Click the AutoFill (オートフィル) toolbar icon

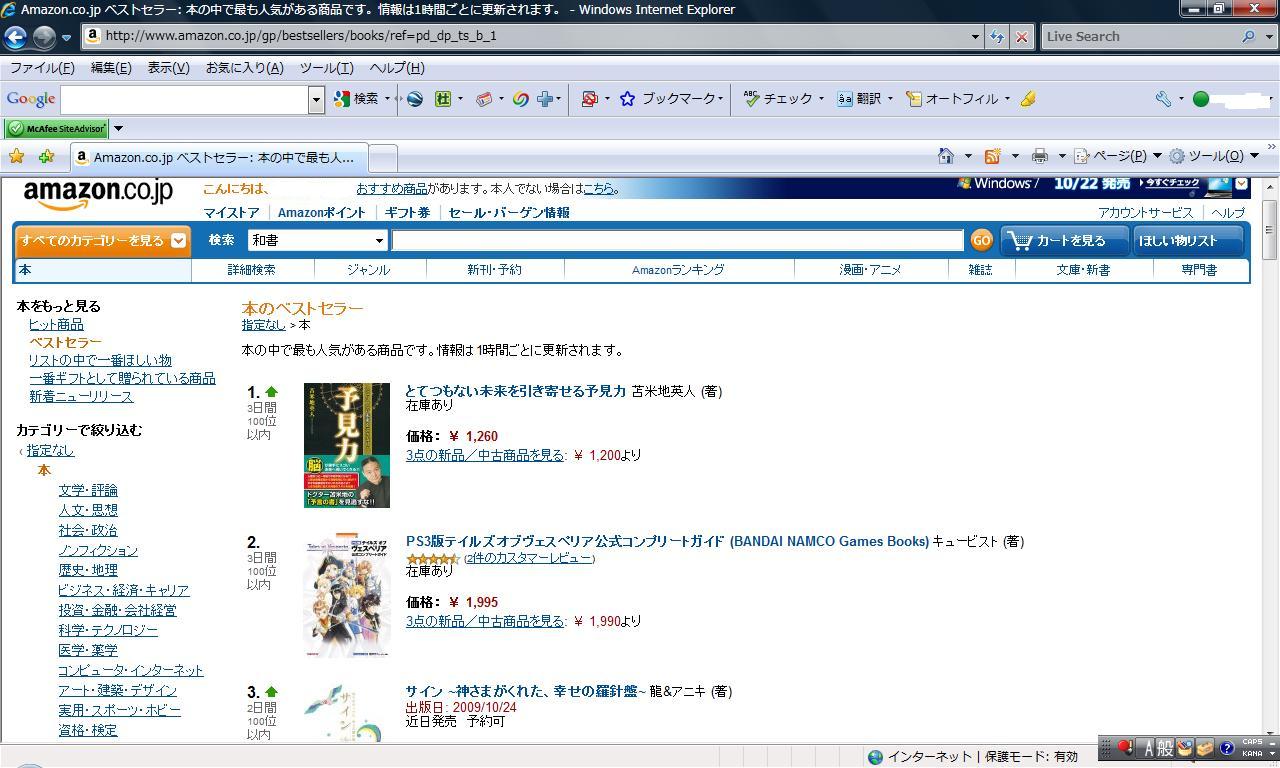913,98
